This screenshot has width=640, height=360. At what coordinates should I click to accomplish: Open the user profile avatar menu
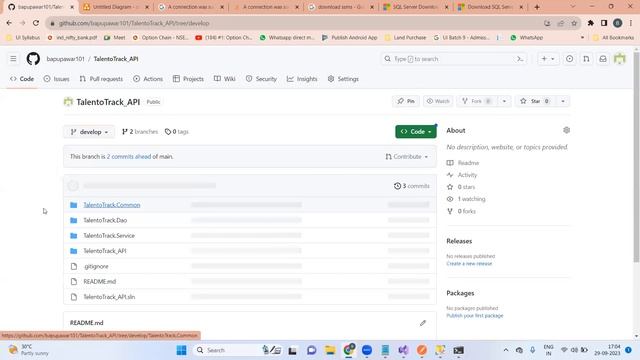click(x=620, y=59)
